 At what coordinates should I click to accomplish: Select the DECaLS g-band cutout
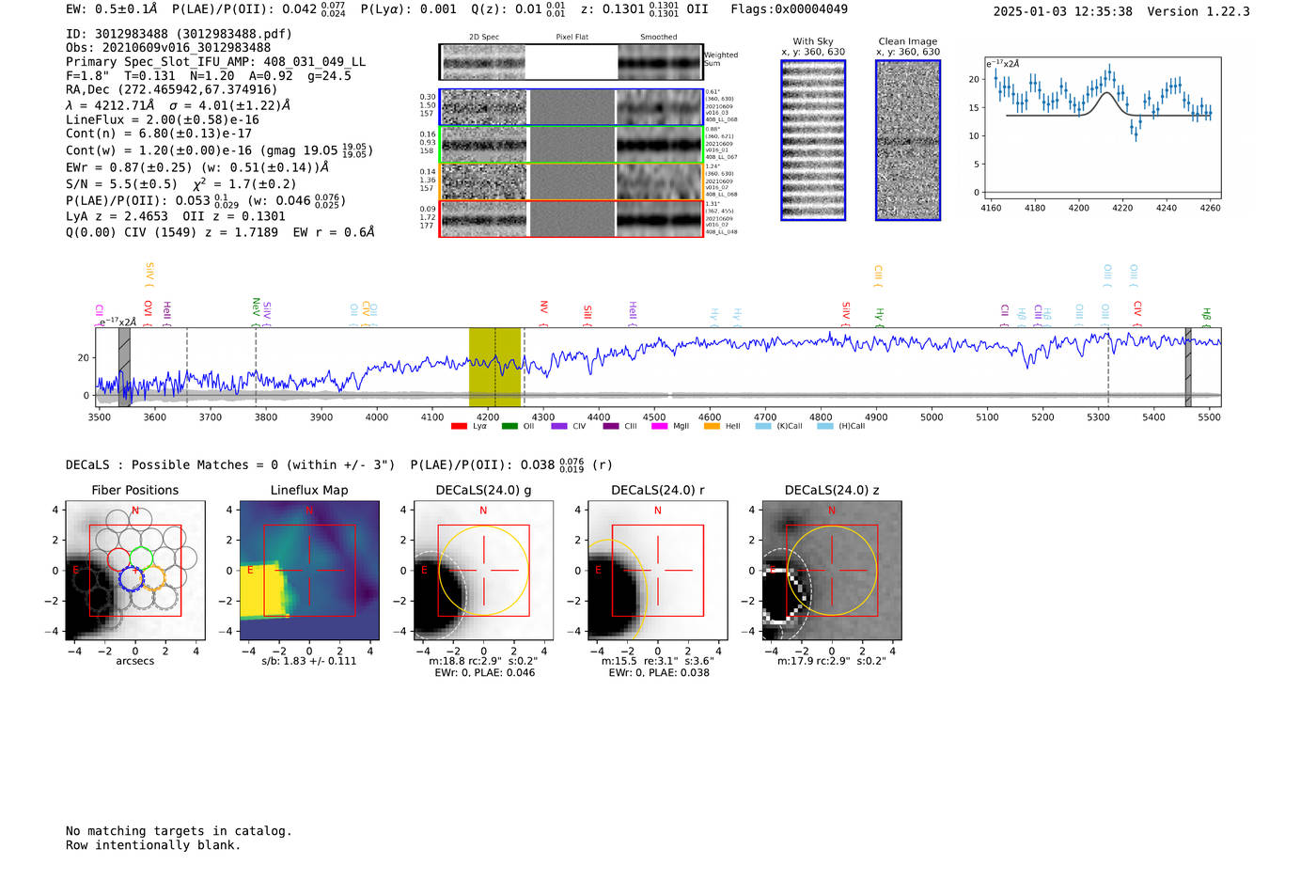[483, 571]
